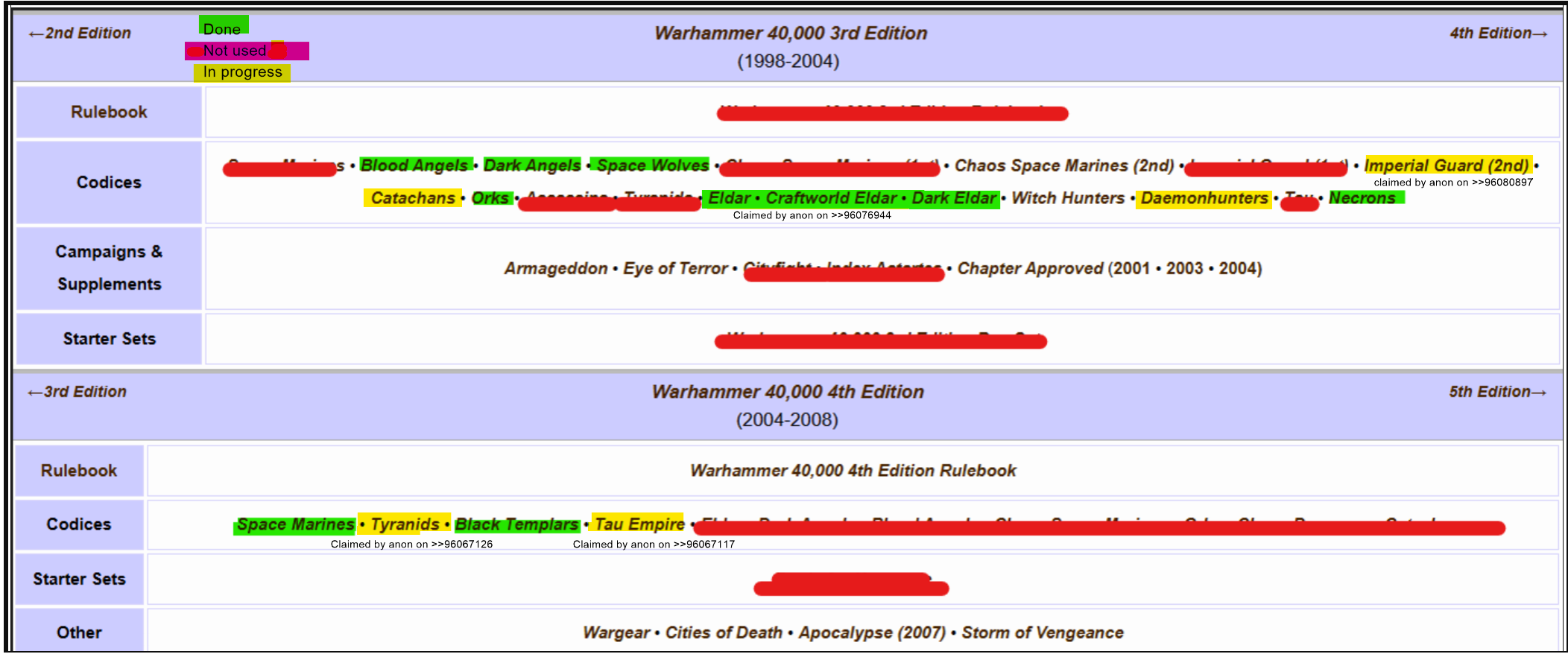Open Orks codex link
The image size is (1568, 654).
pos(490,198)
